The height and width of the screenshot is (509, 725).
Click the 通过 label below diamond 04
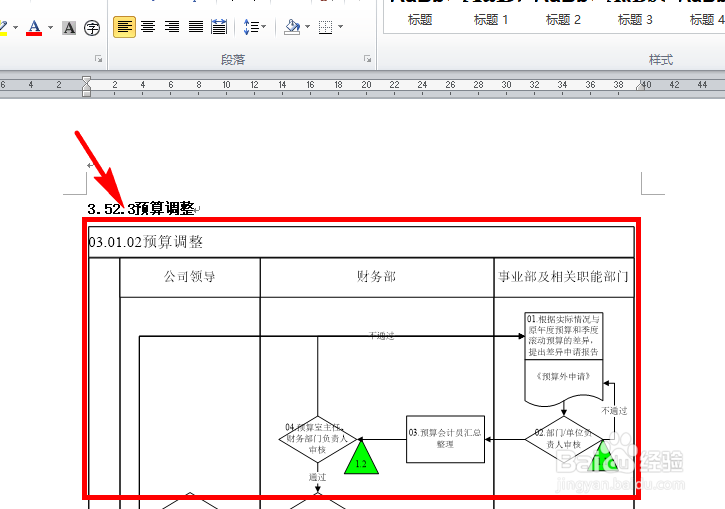pos(317,477)
